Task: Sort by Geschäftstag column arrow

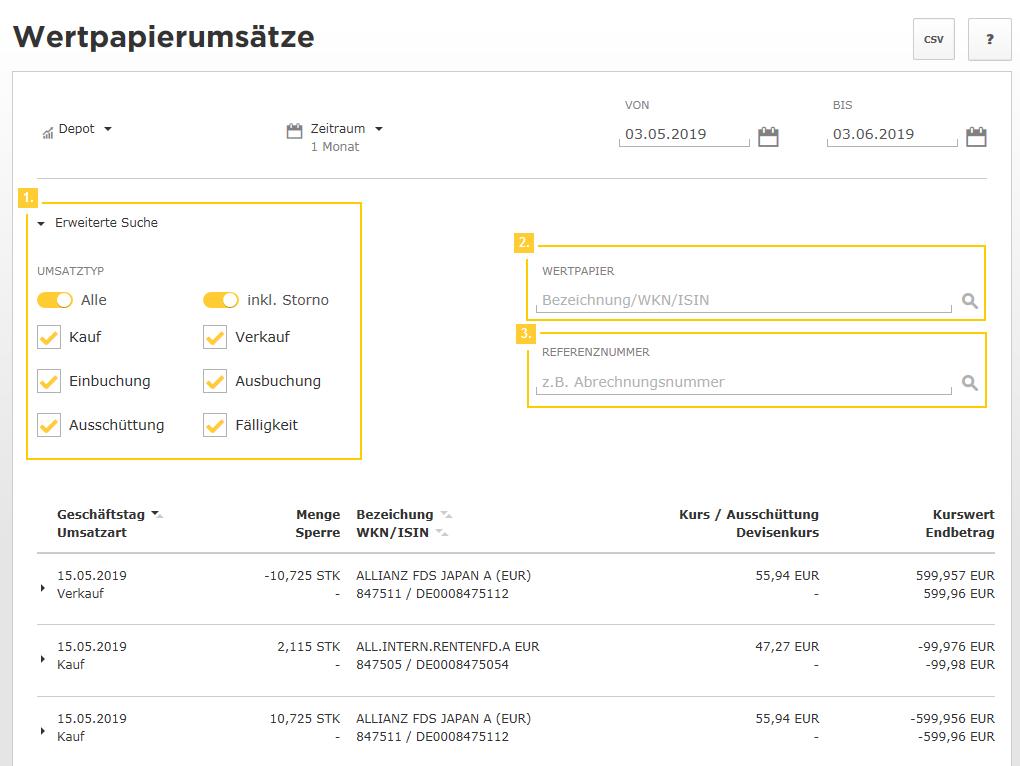Action: (156, 515)
